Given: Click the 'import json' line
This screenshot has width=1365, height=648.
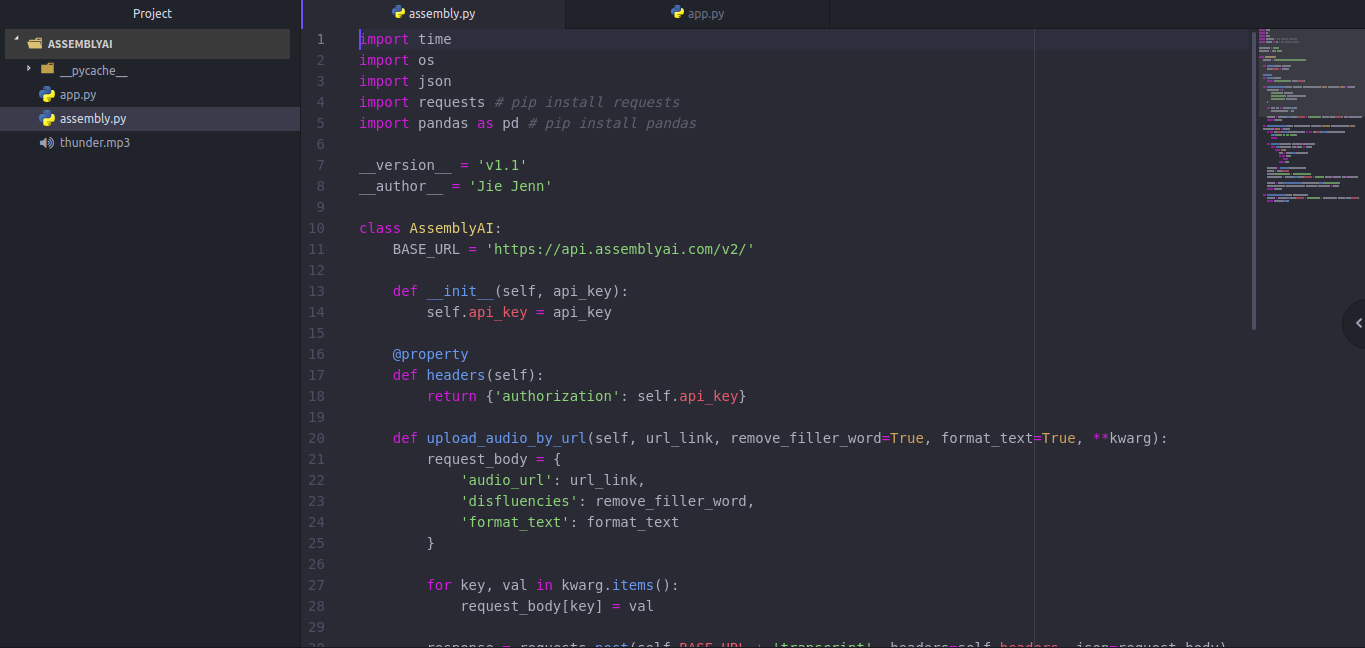Looking at the screenshot, I should click(x=405, y=81).
